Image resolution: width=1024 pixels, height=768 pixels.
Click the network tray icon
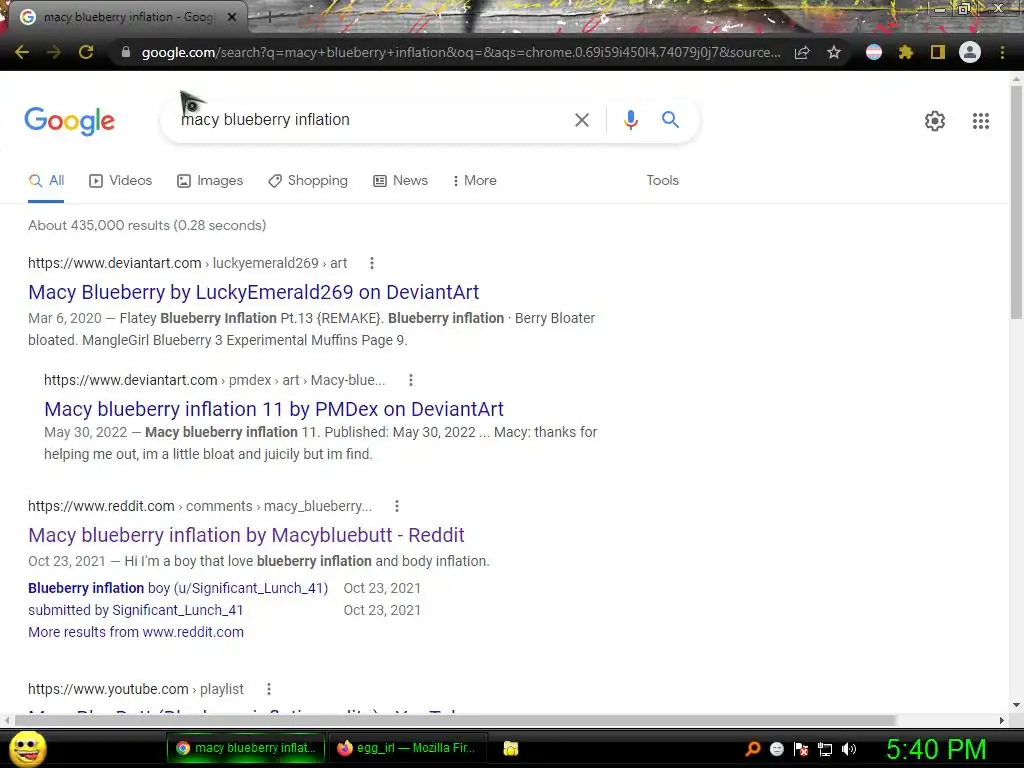(825, 749)
